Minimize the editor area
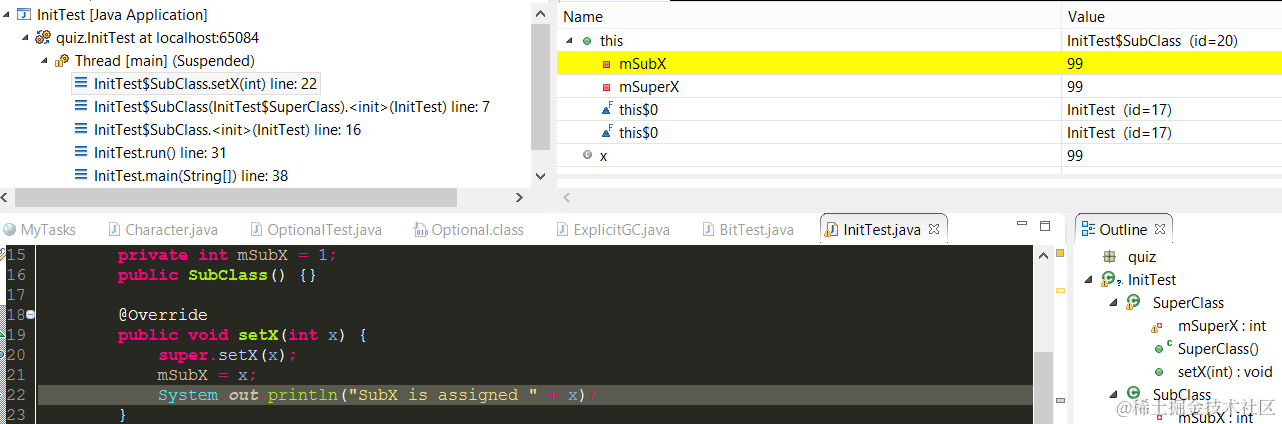 coord(1022,226)
